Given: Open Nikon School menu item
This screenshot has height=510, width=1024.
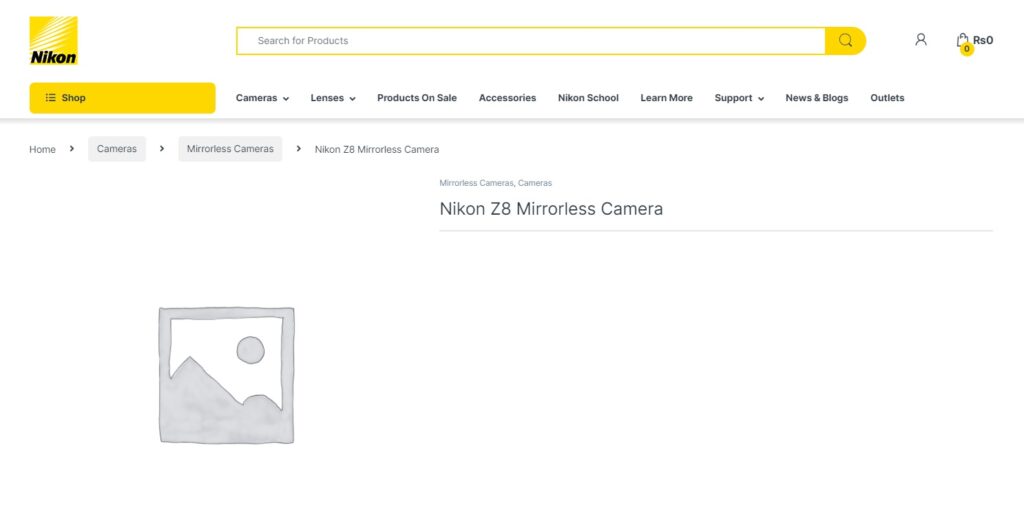Looking at the screenshot, I should (x=588, y=98).
